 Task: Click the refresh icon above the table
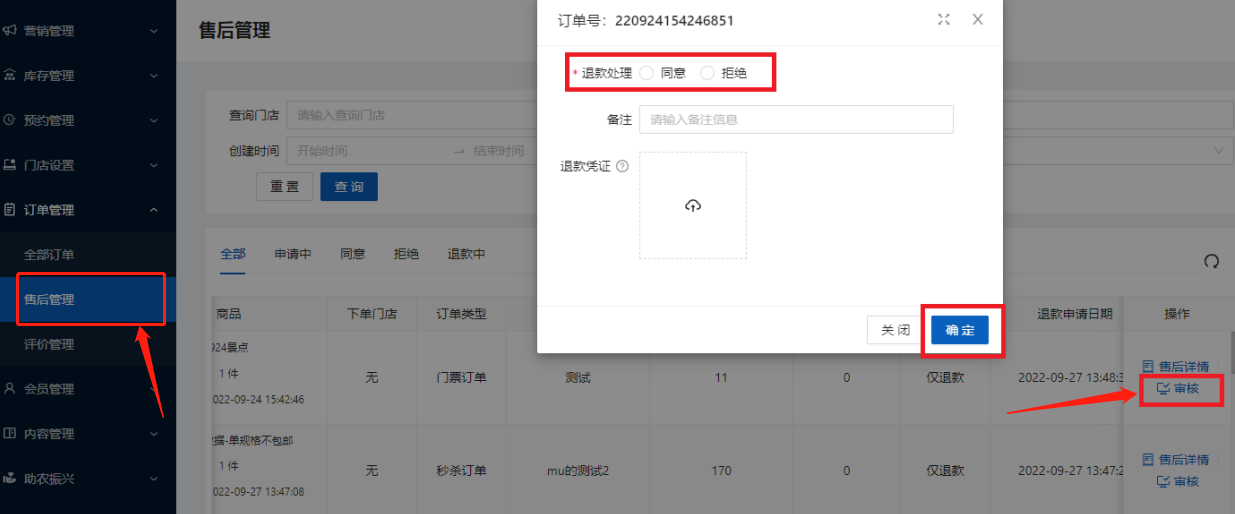[x=1211, y=261]
